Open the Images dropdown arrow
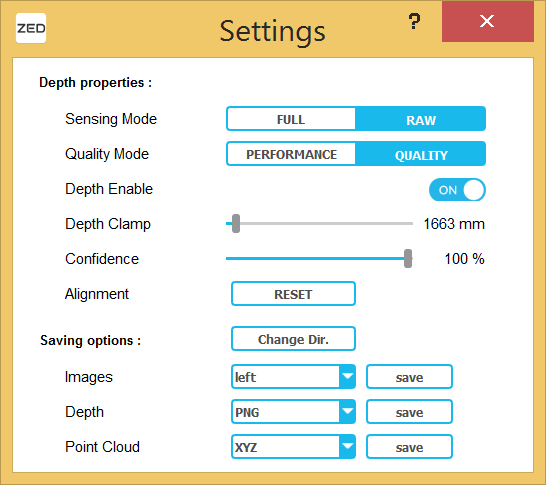Viewport: 546px width, 485px height. point(347,376)
